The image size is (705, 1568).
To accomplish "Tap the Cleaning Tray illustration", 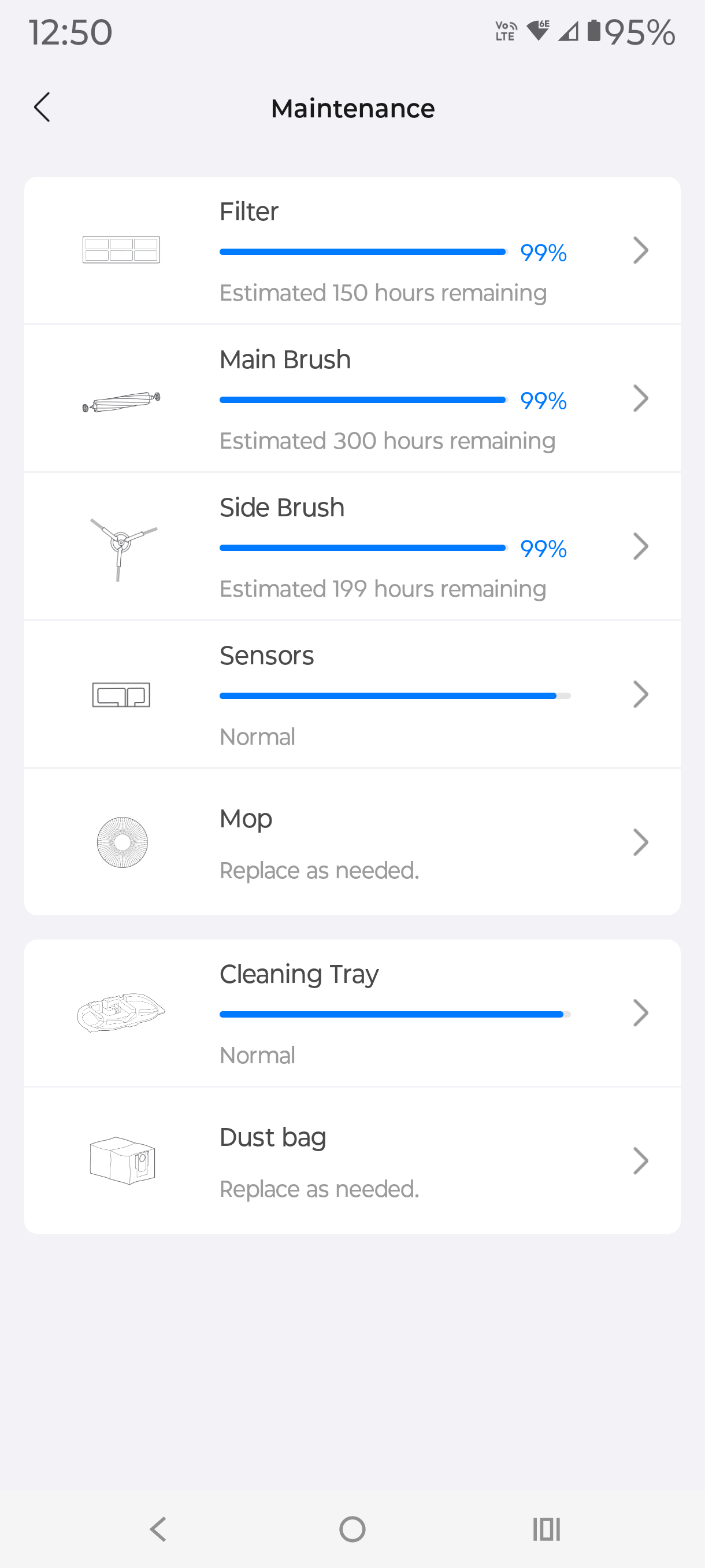I will point(121,1012).
